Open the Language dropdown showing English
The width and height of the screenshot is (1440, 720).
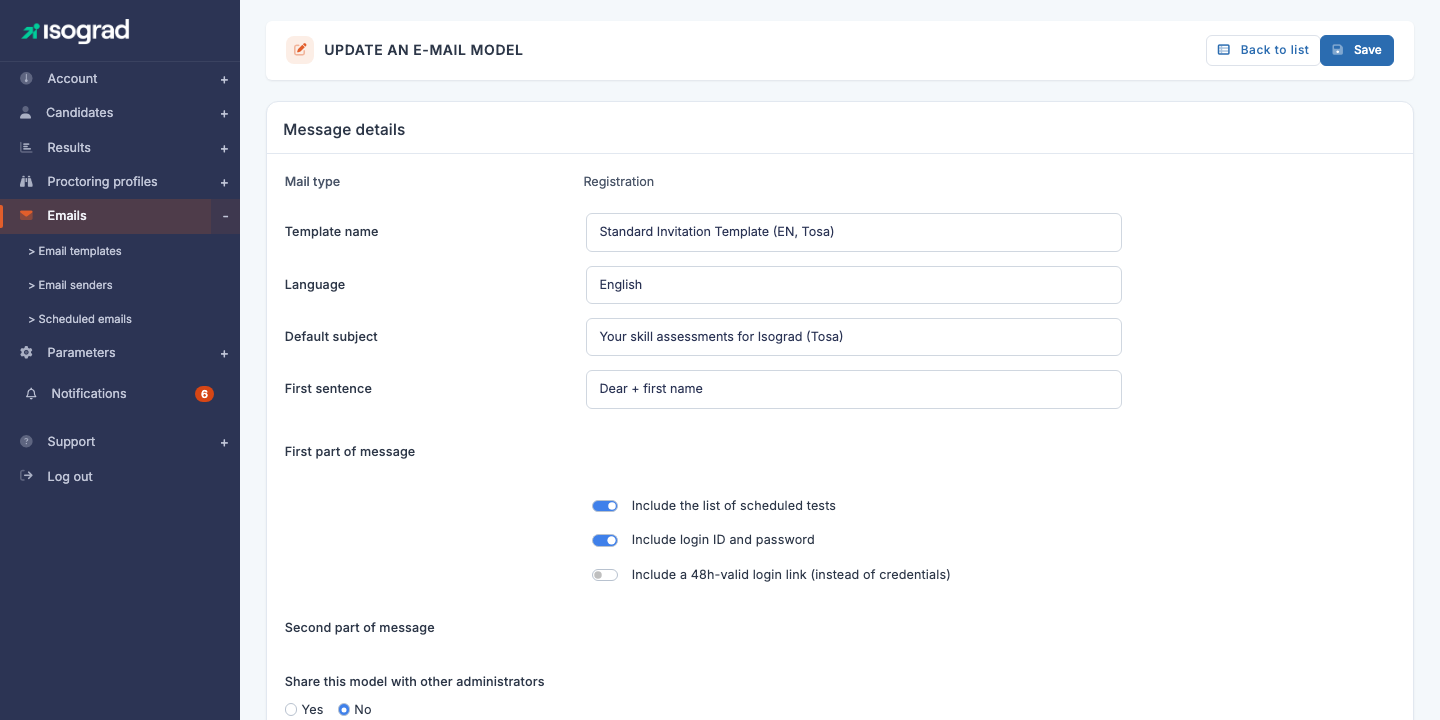pyautogui.click(x=854, y=285)
